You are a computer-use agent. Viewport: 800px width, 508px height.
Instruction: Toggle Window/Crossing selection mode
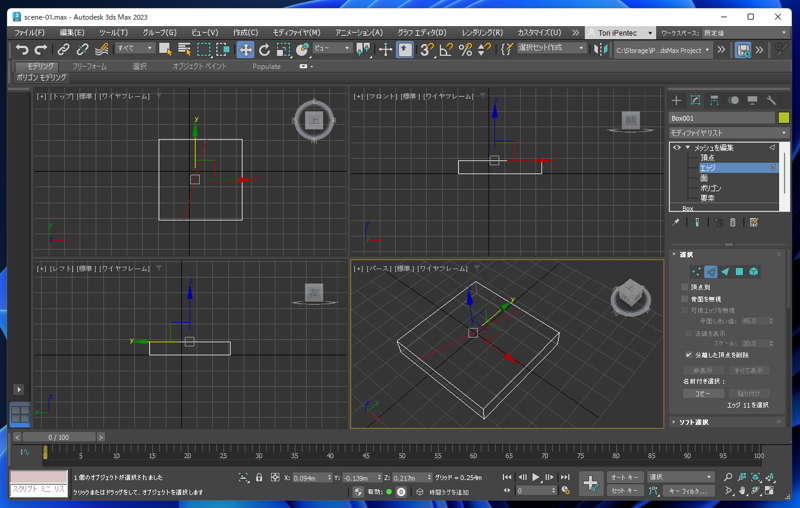pos(223,49)
